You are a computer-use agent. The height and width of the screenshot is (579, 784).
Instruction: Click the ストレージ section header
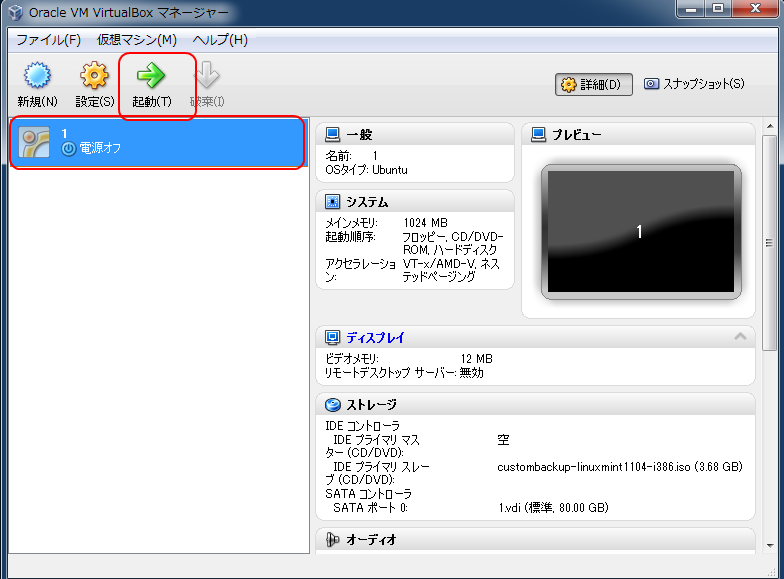(x=536, y=404)
